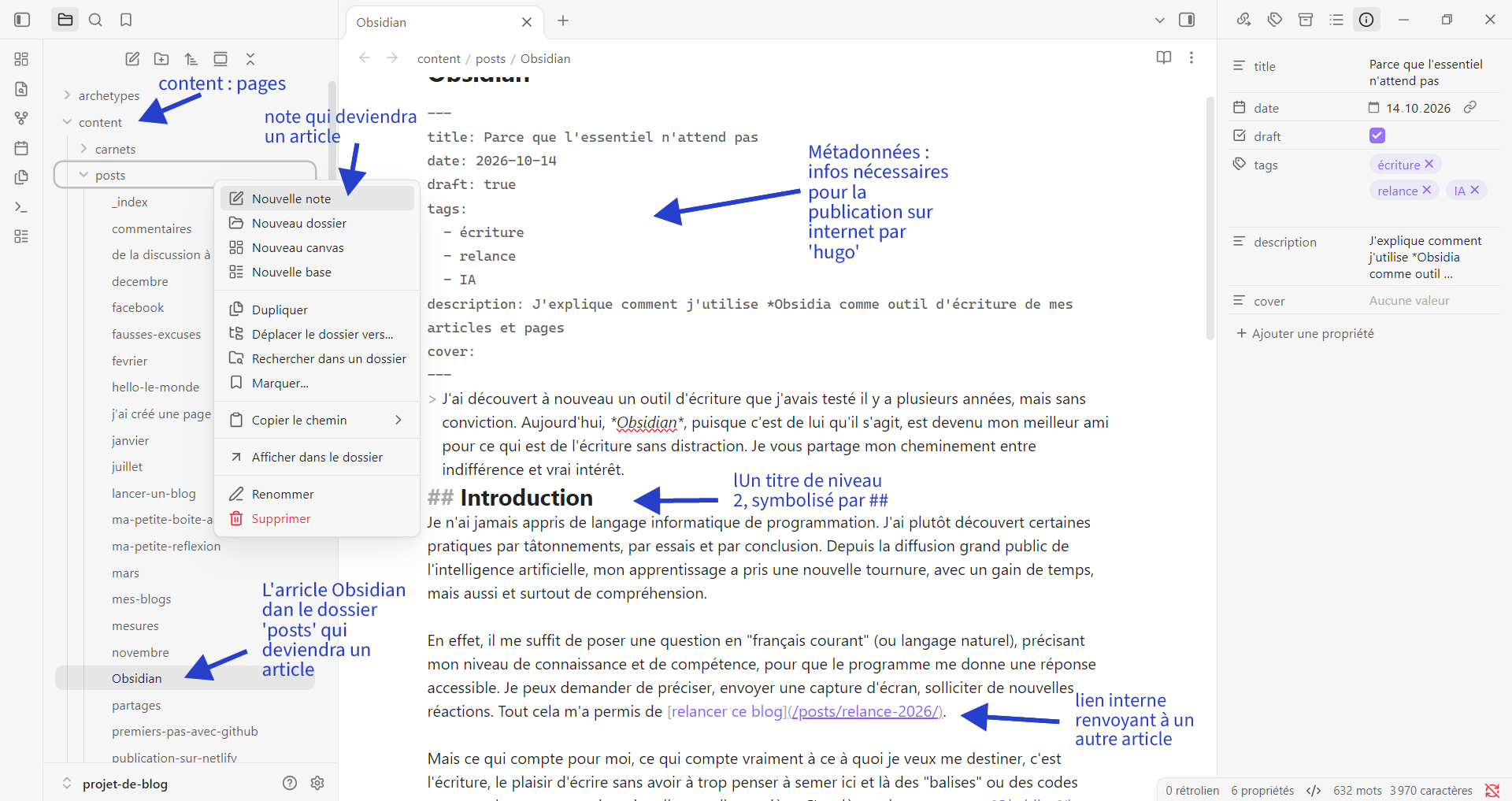Collapse the posts folder
The width and height of the screenshot is (1512, 801).
coord(83,175)
